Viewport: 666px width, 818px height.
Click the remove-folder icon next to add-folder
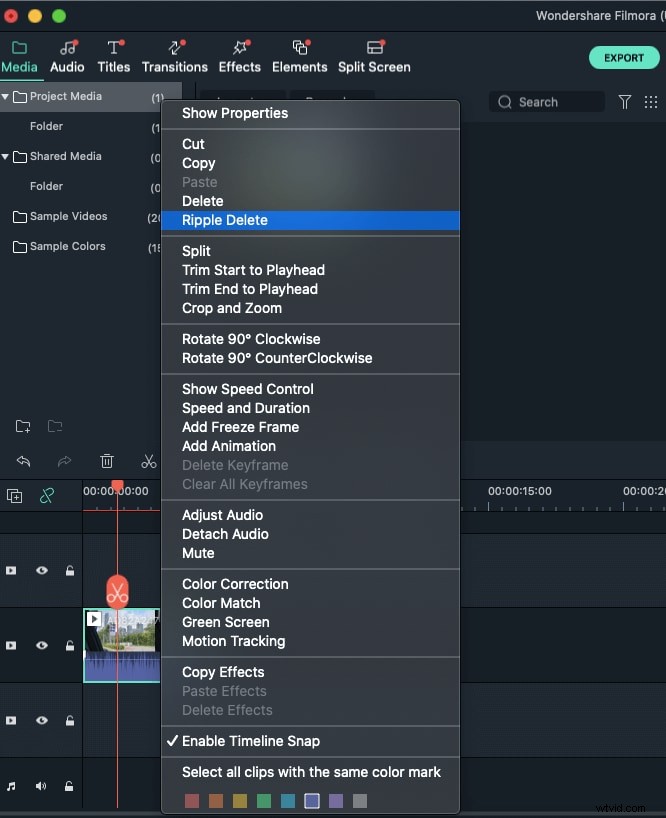[56, 426]
